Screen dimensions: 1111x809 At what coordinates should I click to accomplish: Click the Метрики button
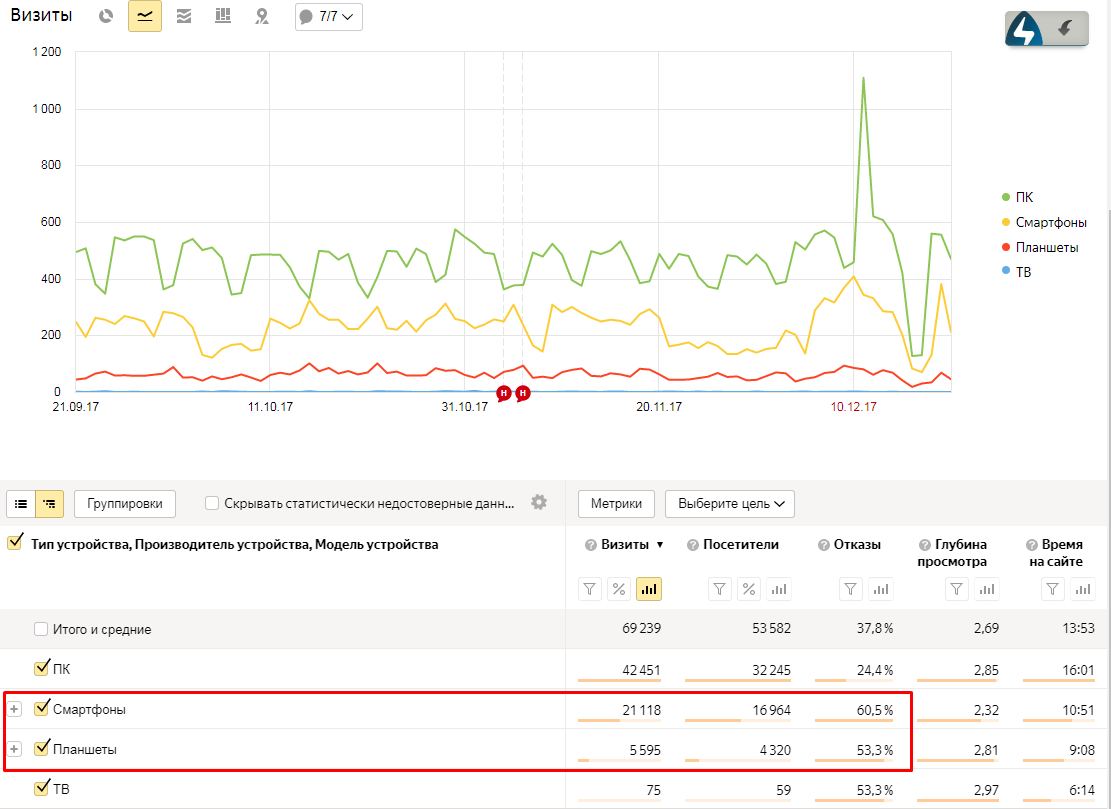(x=616, y=504)
